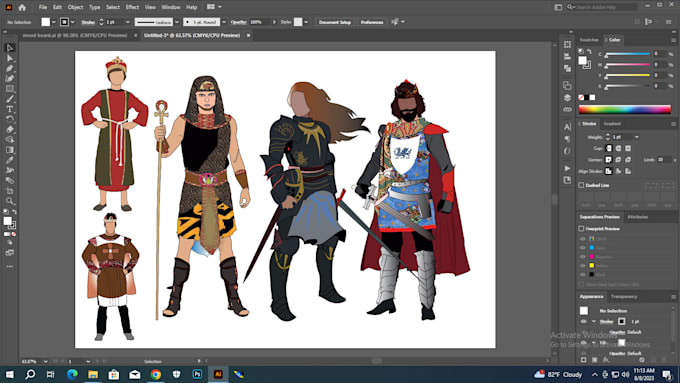The height and width of the screenshot is (383, 680).
Task: Open Weight dropdown in Stroke panel
Action: point(636,137)
